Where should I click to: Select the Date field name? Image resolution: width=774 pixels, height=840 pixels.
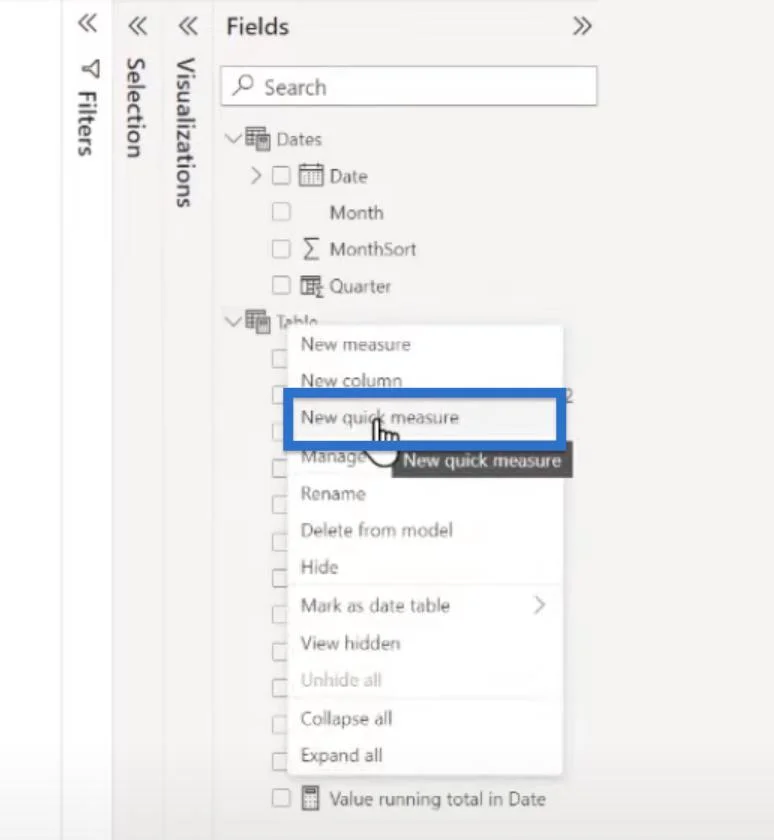(x=349, y=176)
